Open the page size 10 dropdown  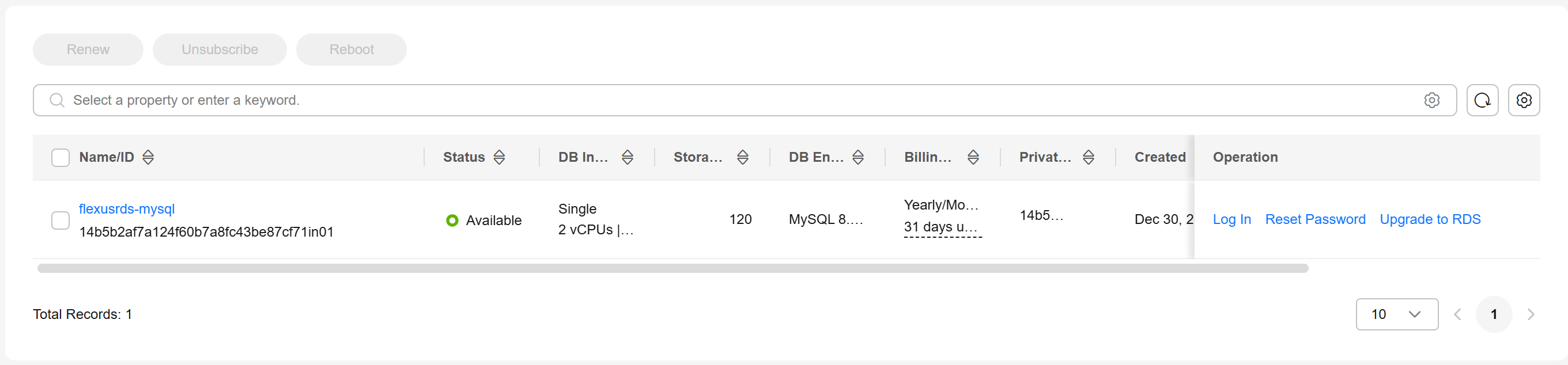tap(1396, 314)
